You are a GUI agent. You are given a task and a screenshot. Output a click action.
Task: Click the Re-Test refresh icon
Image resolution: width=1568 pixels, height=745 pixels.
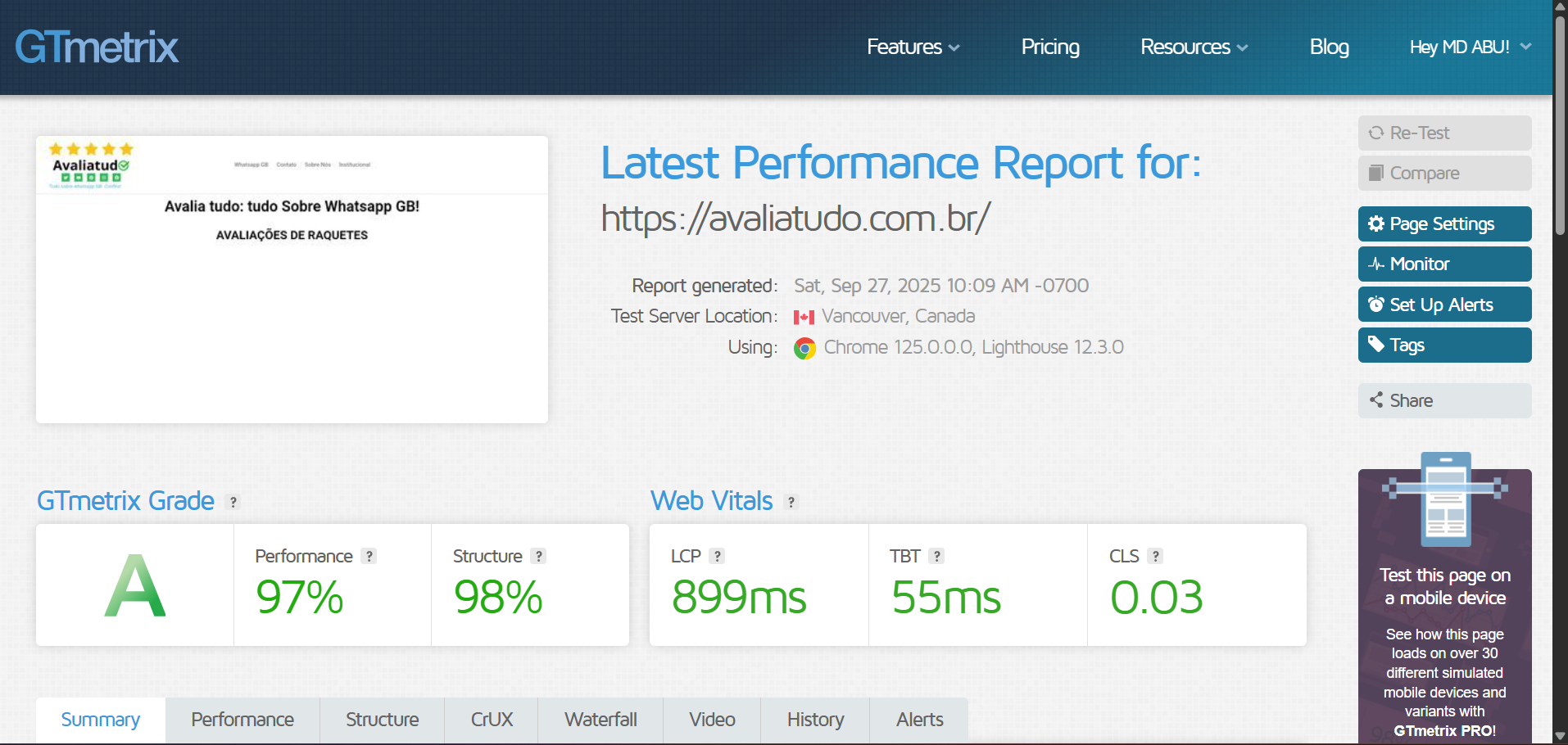[1377, 132]
